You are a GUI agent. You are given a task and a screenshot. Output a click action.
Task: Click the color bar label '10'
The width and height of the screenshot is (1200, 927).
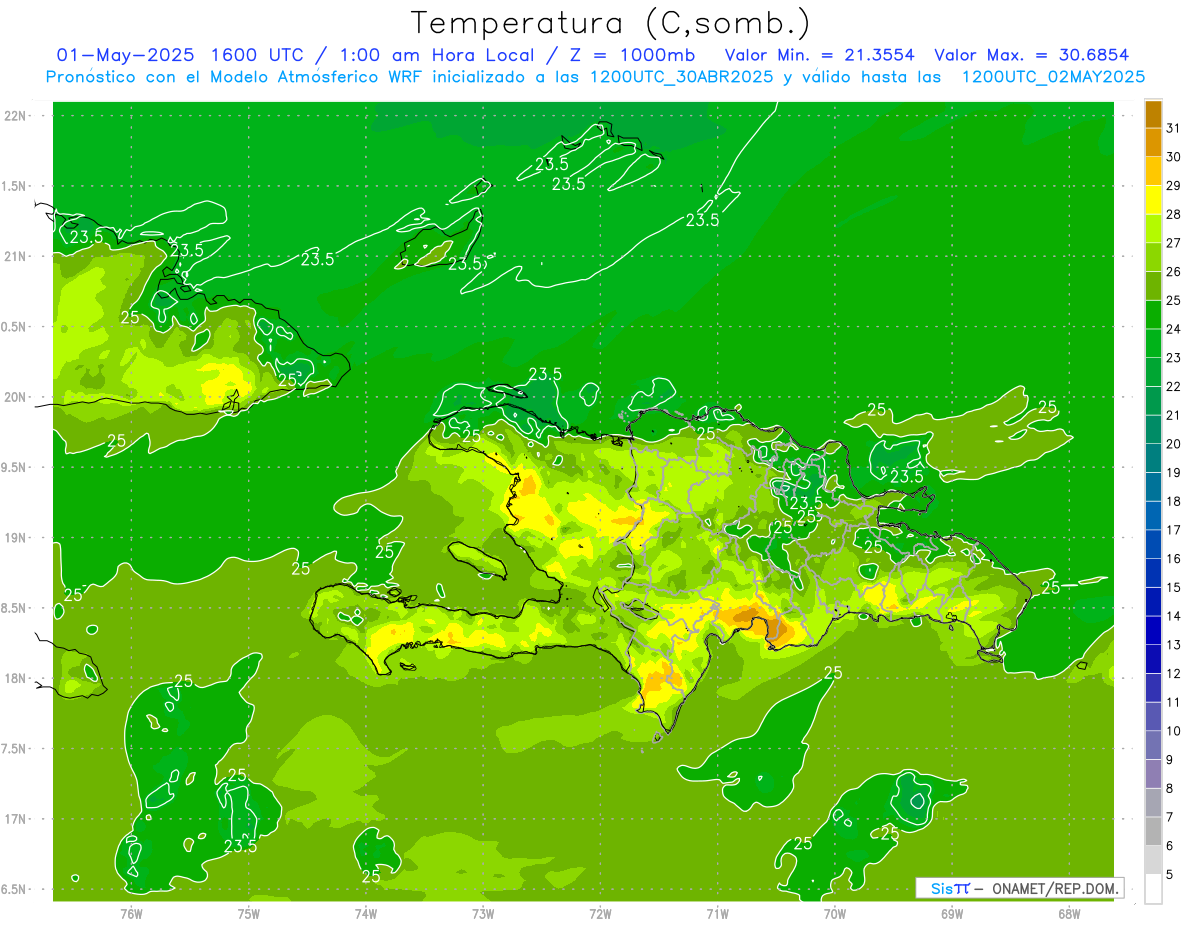coord(1174,731)
